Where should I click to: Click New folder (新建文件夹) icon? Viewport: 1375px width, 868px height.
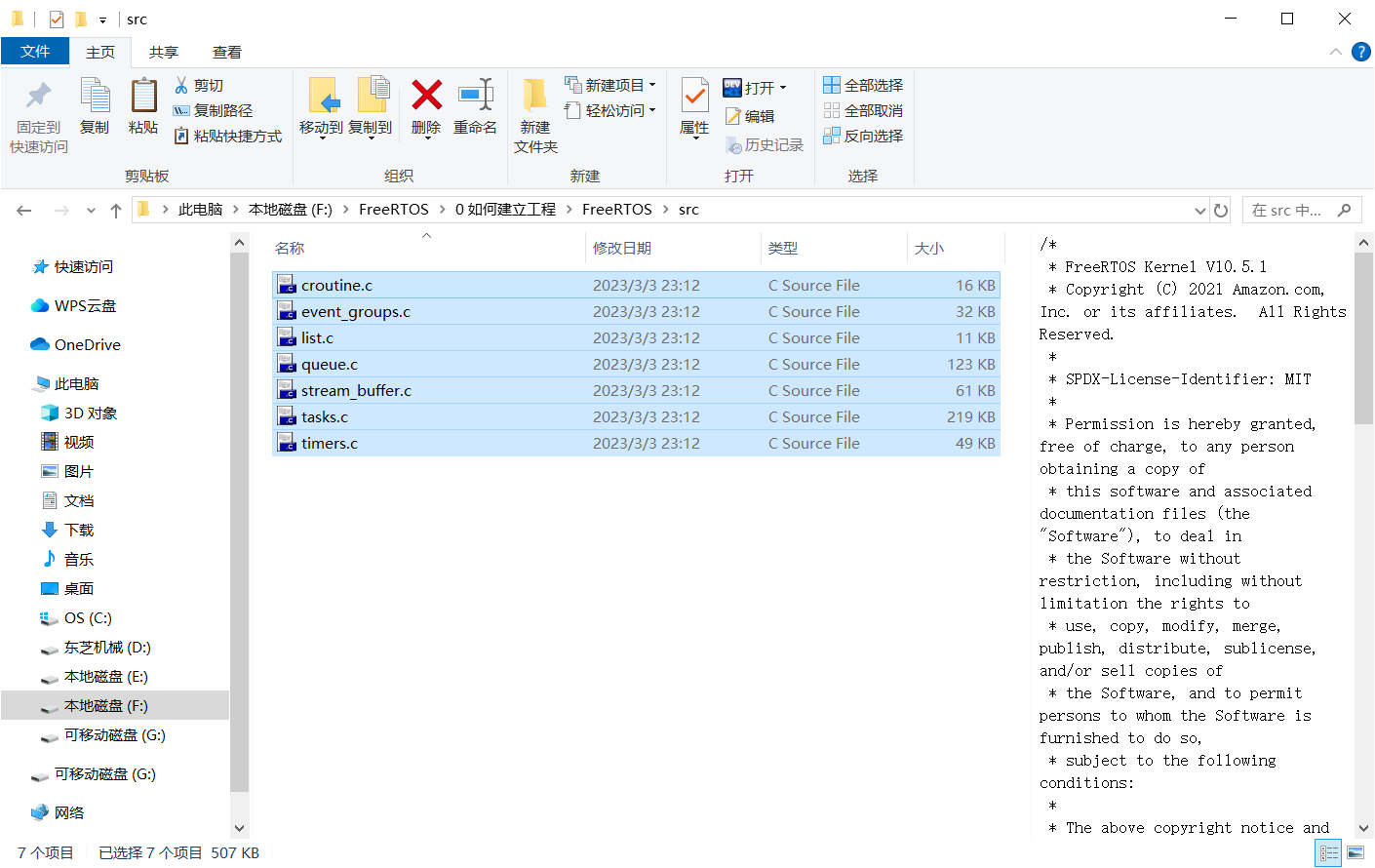coord(535,96)
